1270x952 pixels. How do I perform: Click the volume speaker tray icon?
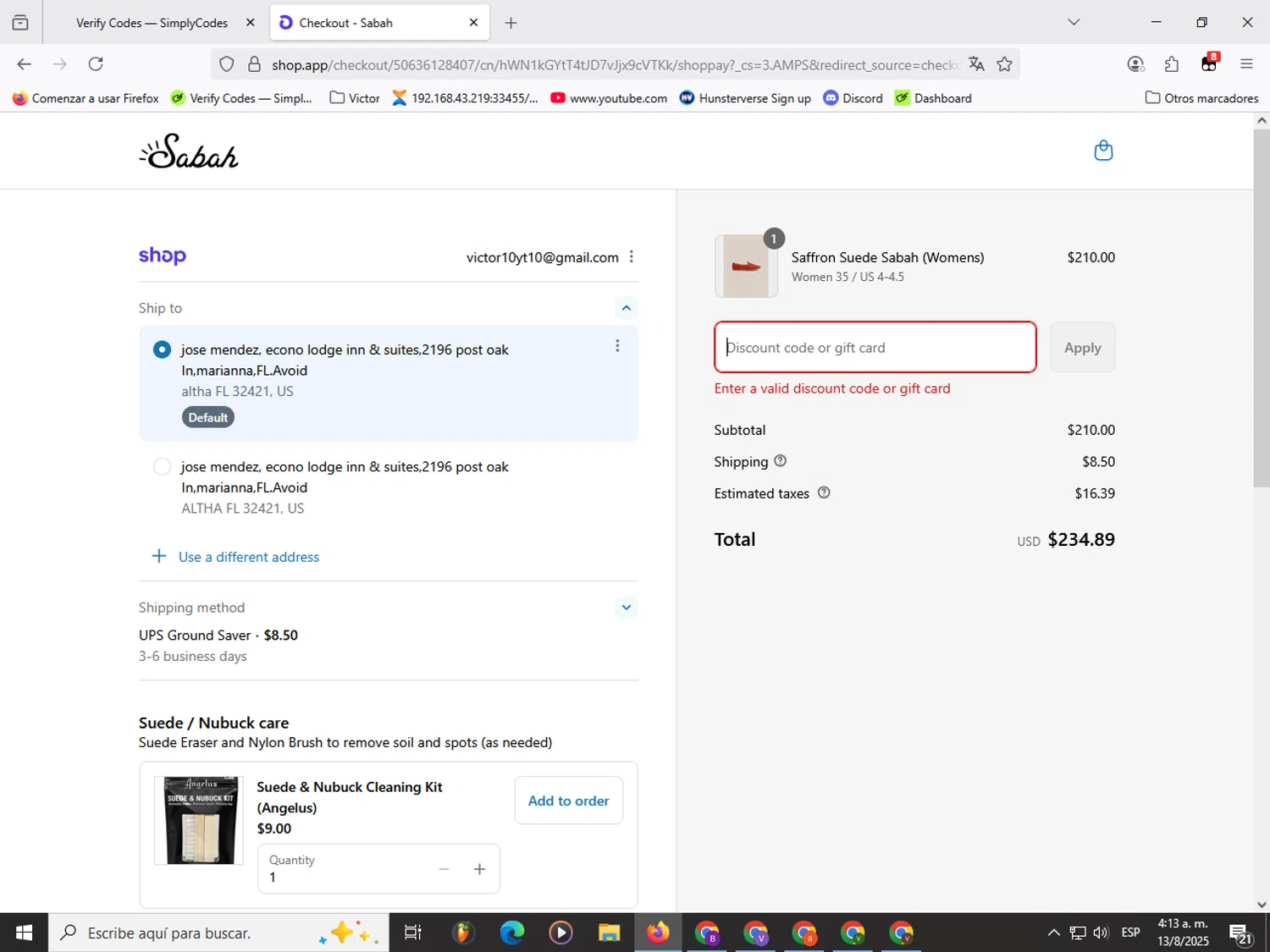pyautogui.click(x=1101, y=933)
